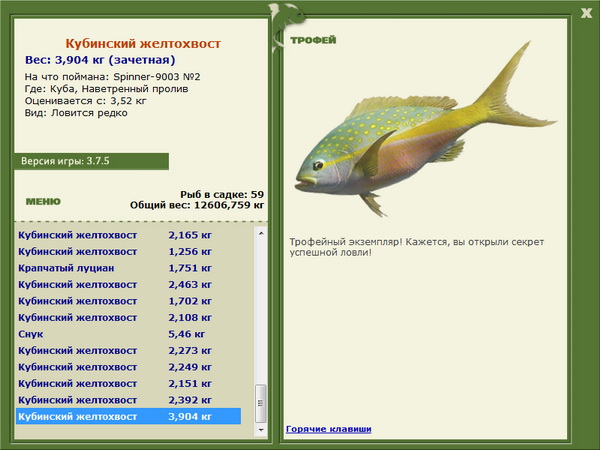
Task: Select the 2,108 кг yellowtail row
Action: point(128,317)
